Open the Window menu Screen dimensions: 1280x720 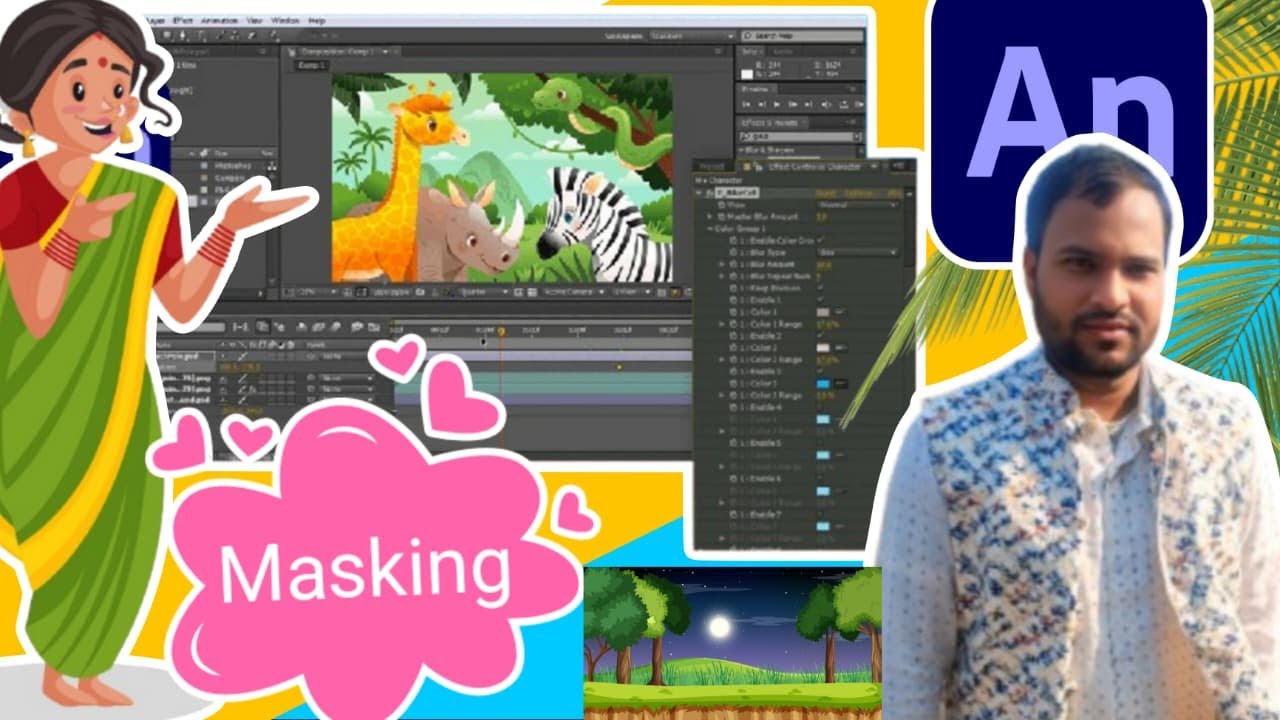(285, 20)
